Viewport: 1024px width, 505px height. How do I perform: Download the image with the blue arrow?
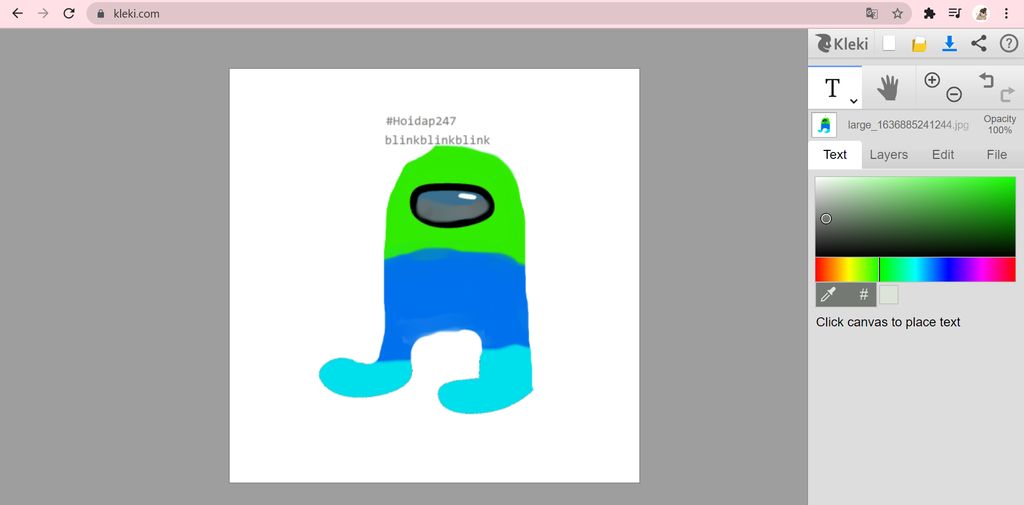[949, 44]
